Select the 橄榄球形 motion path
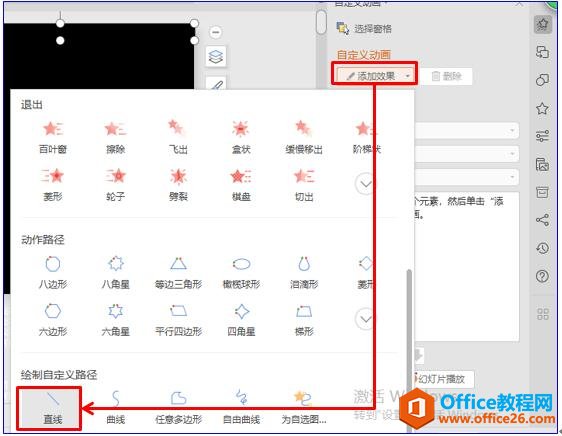Image resolution: width=562 pixels, height=436 pixels. [241, 272]
